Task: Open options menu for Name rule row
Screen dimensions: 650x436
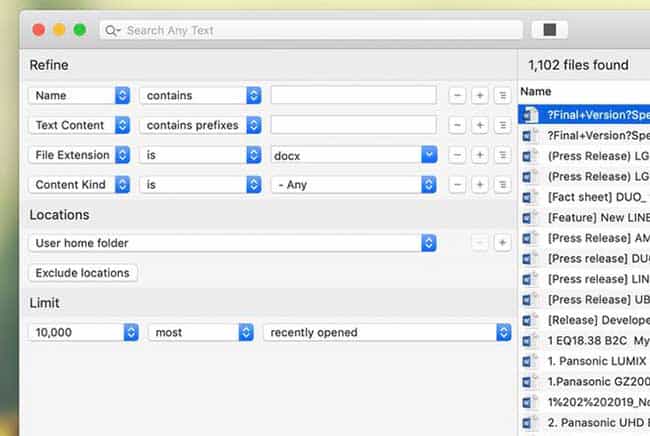Action: tap(502, 95)
